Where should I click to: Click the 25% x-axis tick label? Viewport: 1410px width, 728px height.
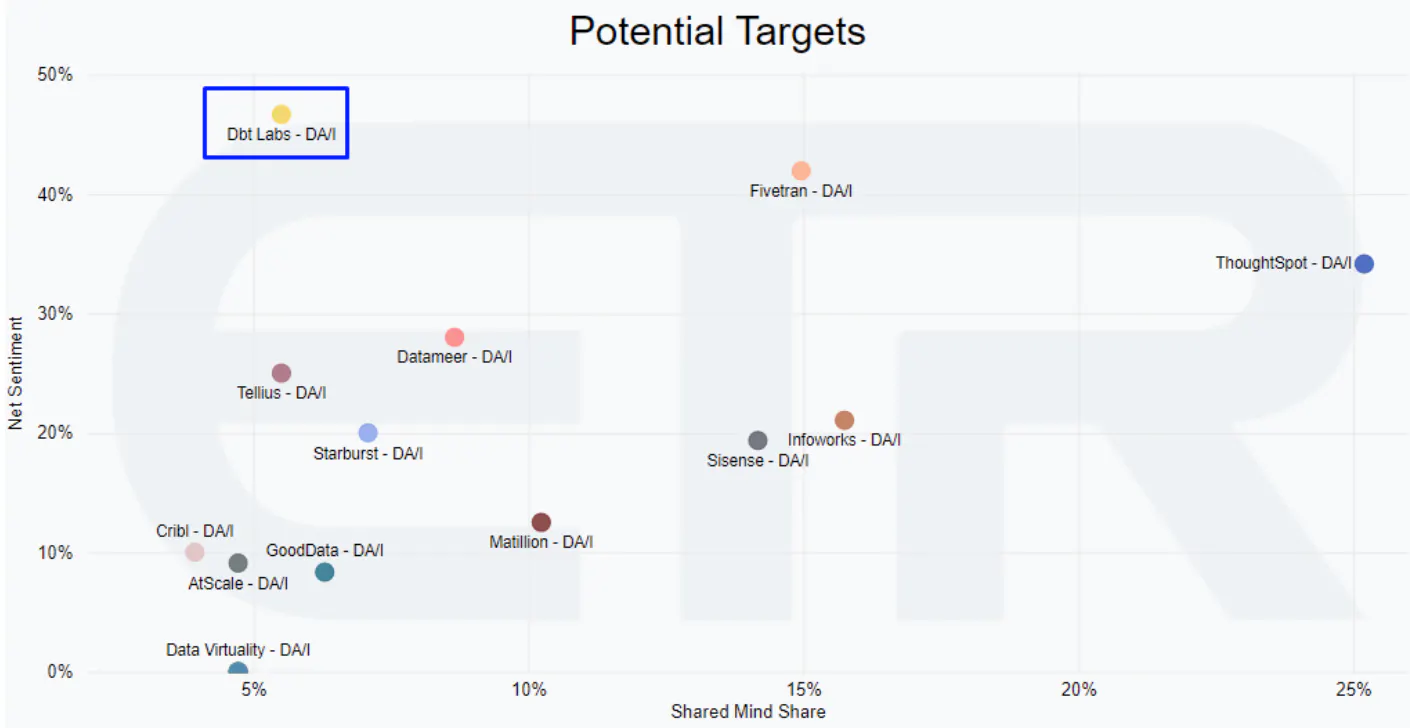[x=1353, y=690]
